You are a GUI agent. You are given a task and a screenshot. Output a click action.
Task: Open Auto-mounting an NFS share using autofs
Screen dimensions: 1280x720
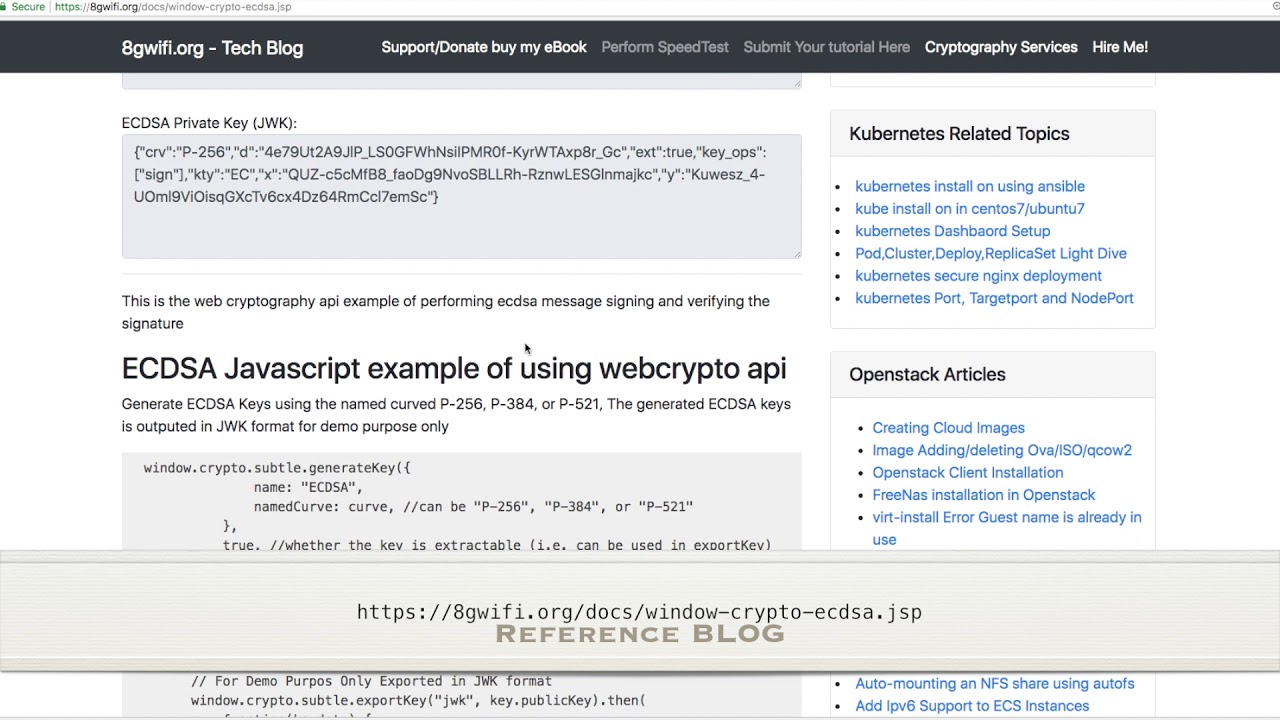[x=995, y=684]
